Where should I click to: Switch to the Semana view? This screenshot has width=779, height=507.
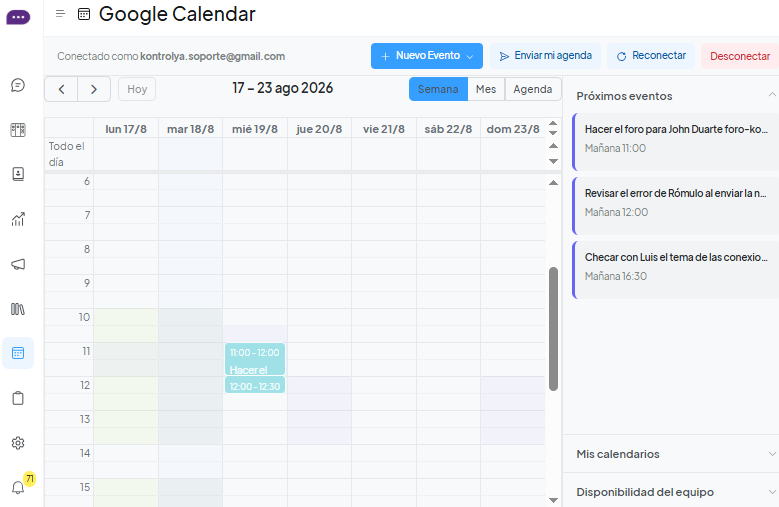coord(438,89)
